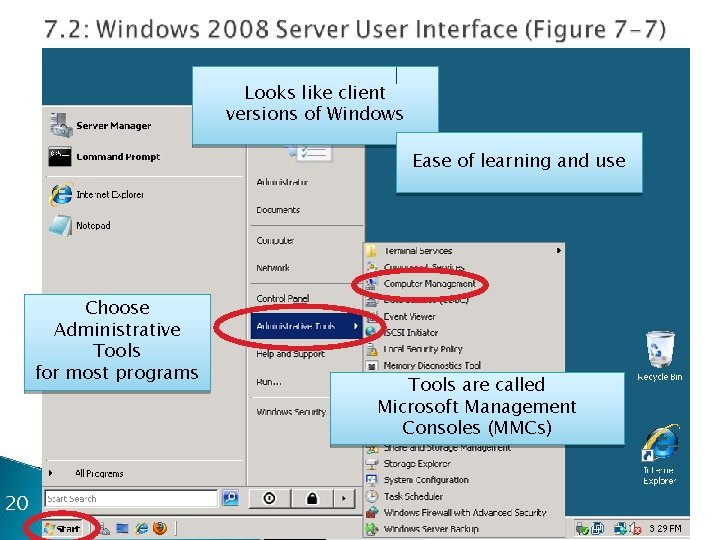Click the user tasks picture at menu top
The image size is (720, 540).
[310, 152]
